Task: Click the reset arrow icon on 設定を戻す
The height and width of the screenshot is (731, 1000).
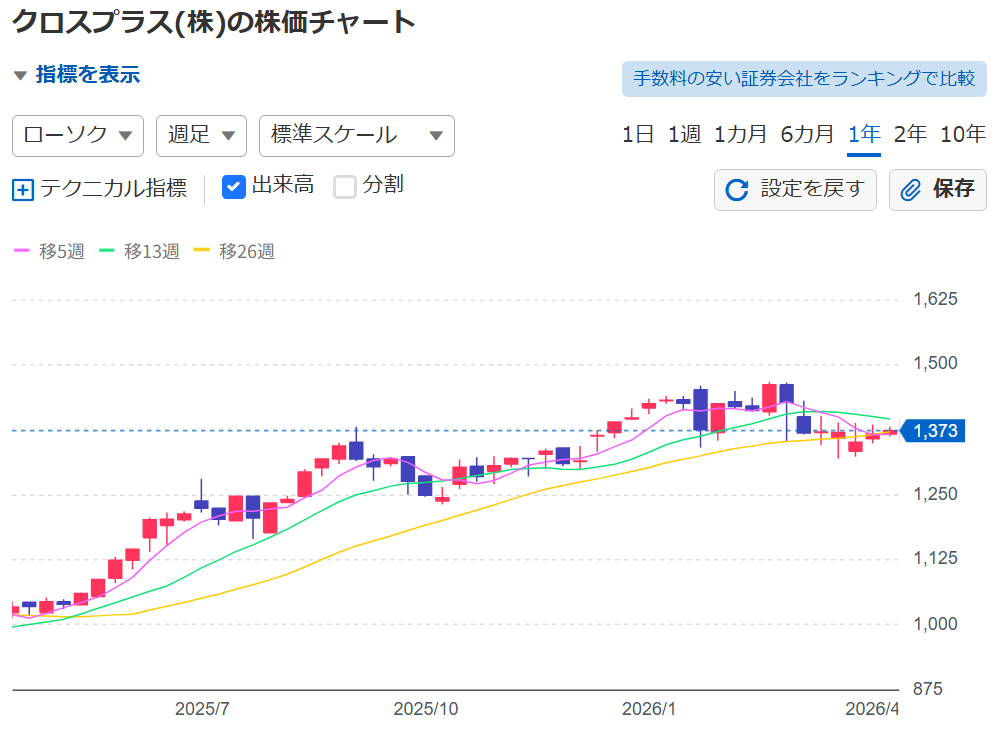Action: (737, 190)
